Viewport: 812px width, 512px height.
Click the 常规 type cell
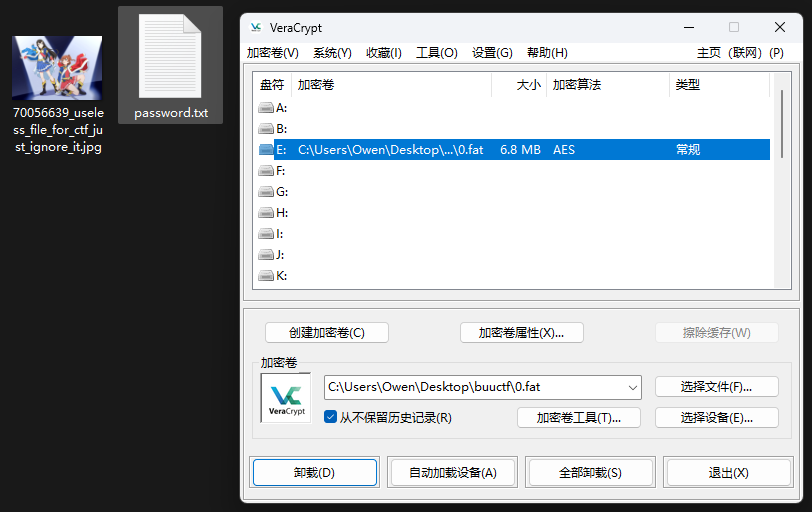tap(688, 150)
